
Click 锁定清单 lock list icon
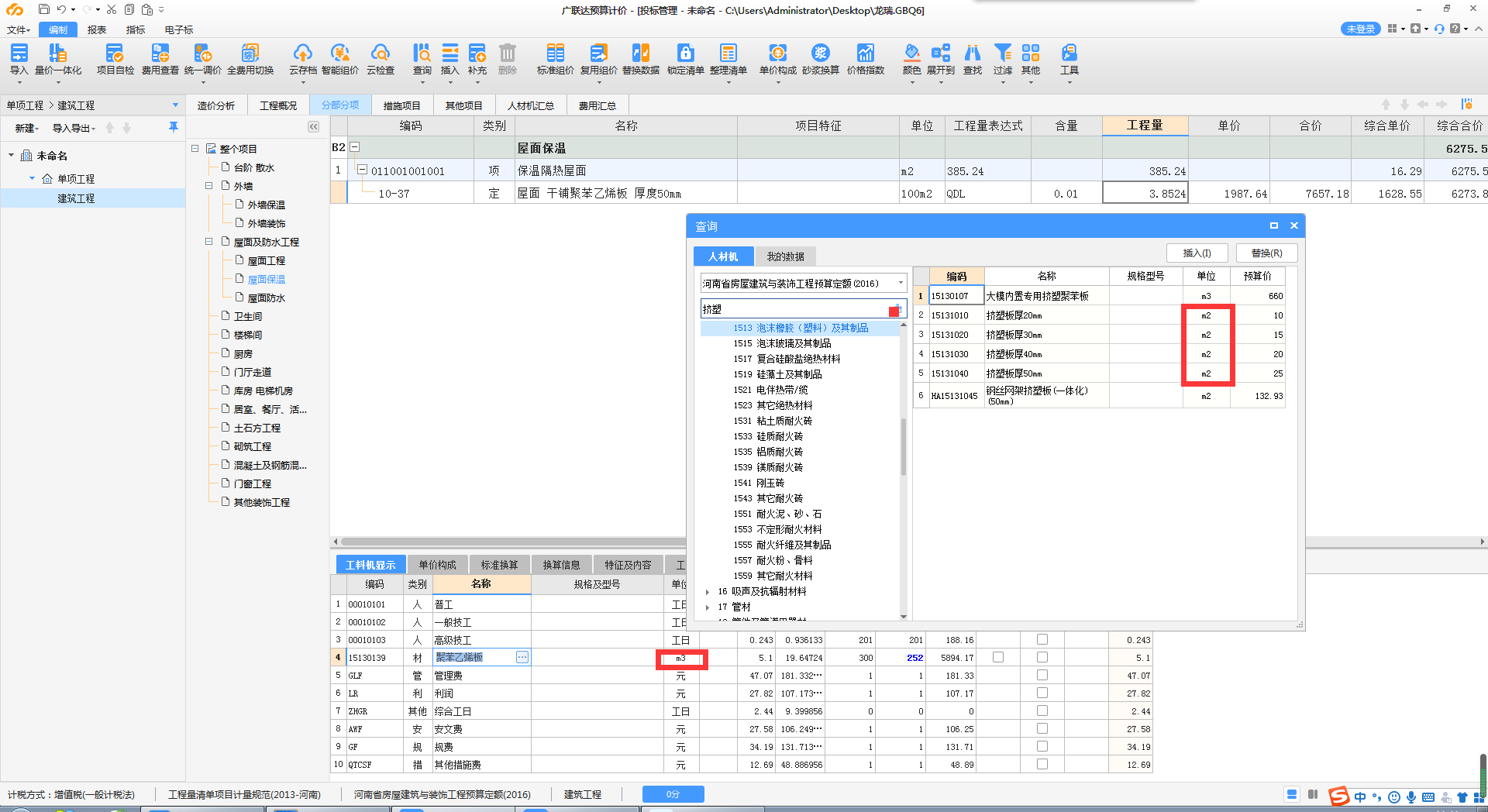point(685,59)
